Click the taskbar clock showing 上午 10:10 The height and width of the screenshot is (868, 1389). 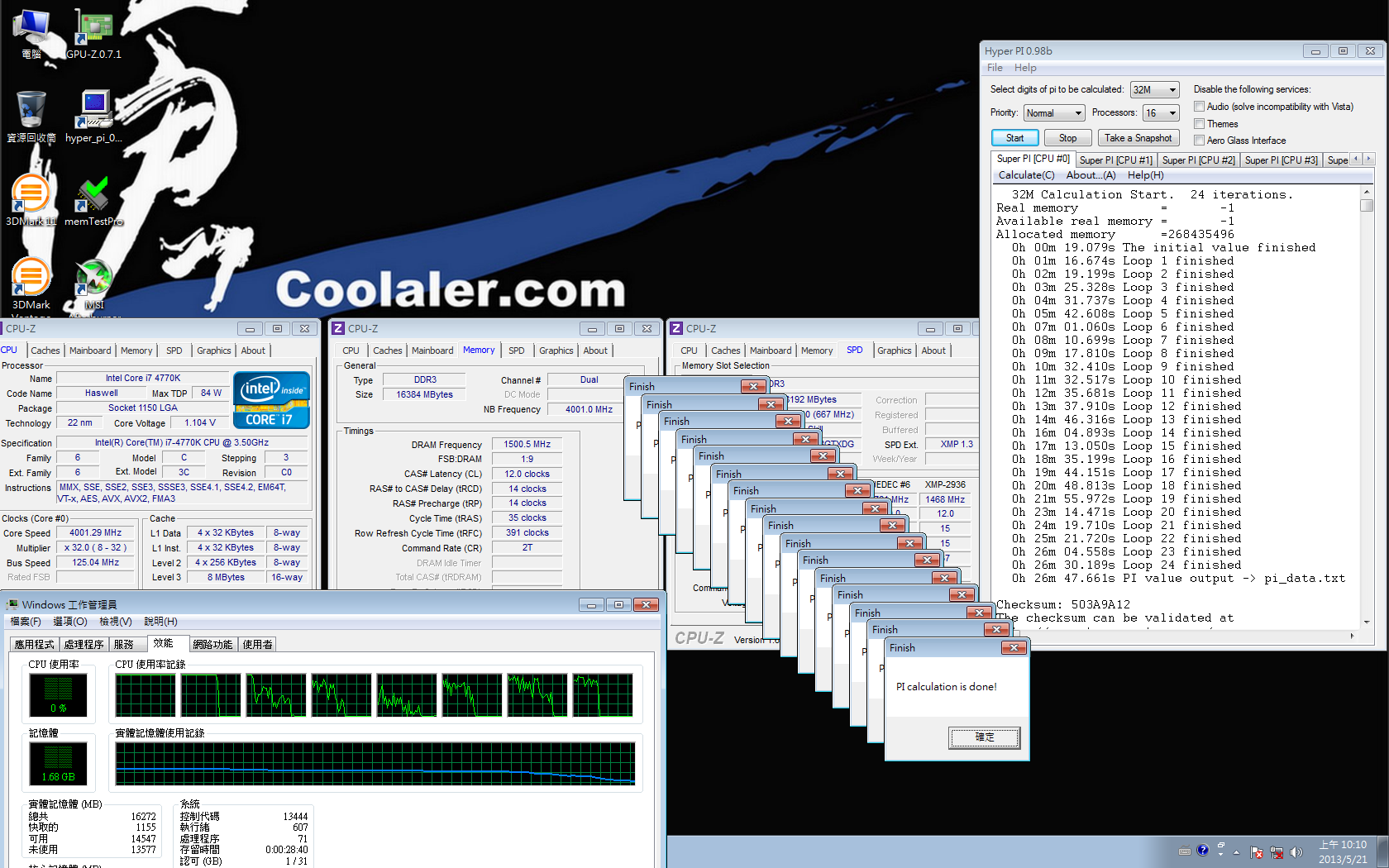tap(1343, 852)
